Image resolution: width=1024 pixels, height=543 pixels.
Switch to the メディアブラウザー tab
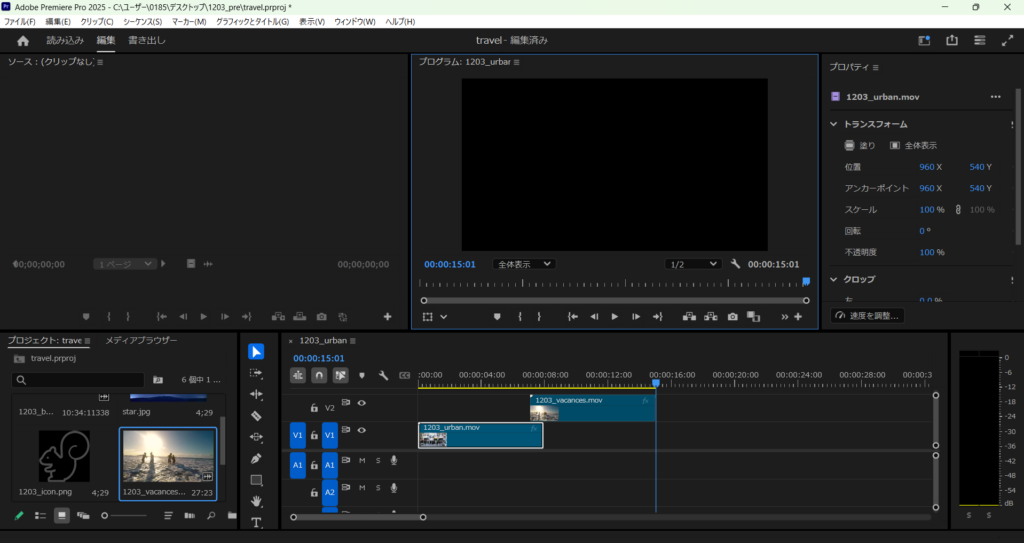(x=141, y=341)
